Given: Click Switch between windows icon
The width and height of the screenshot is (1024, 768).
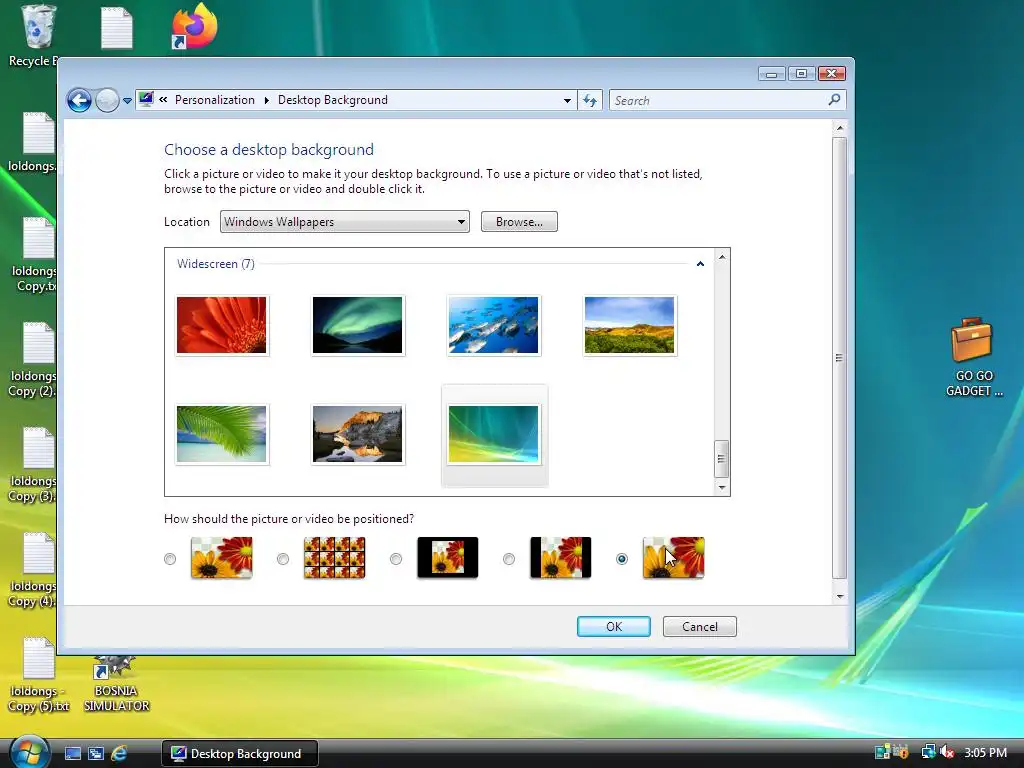Looking at the screenshot, I should pos(96,754).
